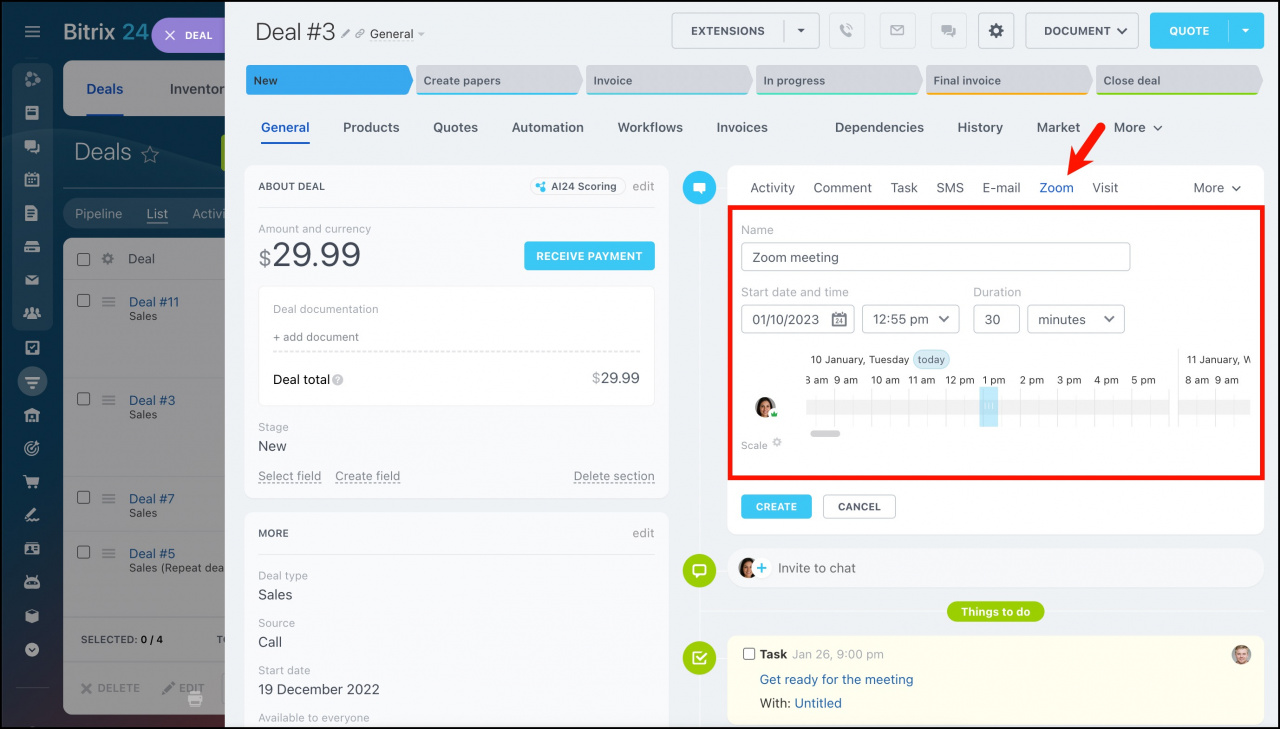Switch to the Products tab
The image size is (1280, 729).
point(371,127)
